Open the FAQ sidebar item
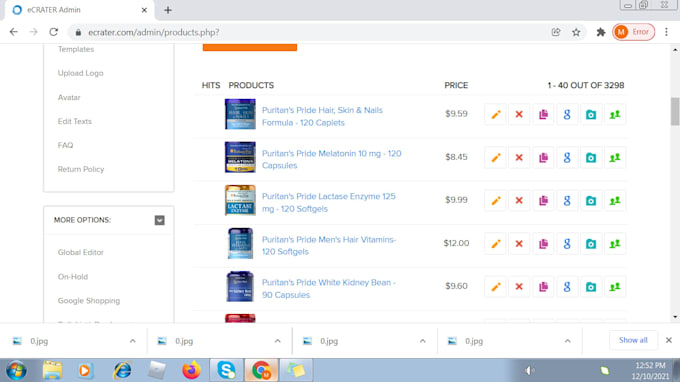The height and width of the screenshot is (382, 680). click(65, 145)
